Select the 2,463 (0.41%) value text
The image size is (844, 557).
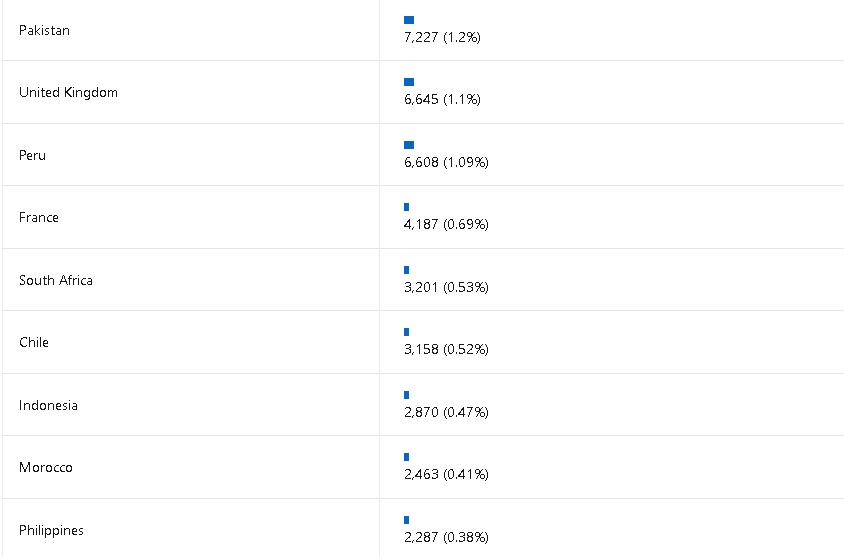click(446, 474)
